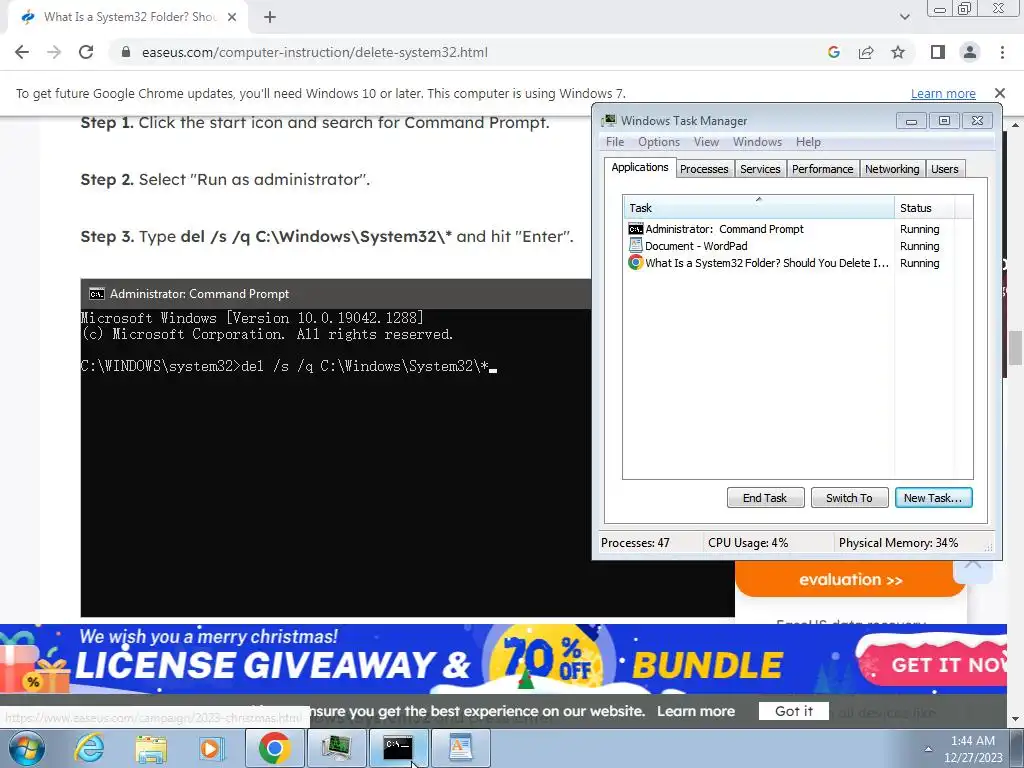Sort by Status column header

tap(924, 208)
